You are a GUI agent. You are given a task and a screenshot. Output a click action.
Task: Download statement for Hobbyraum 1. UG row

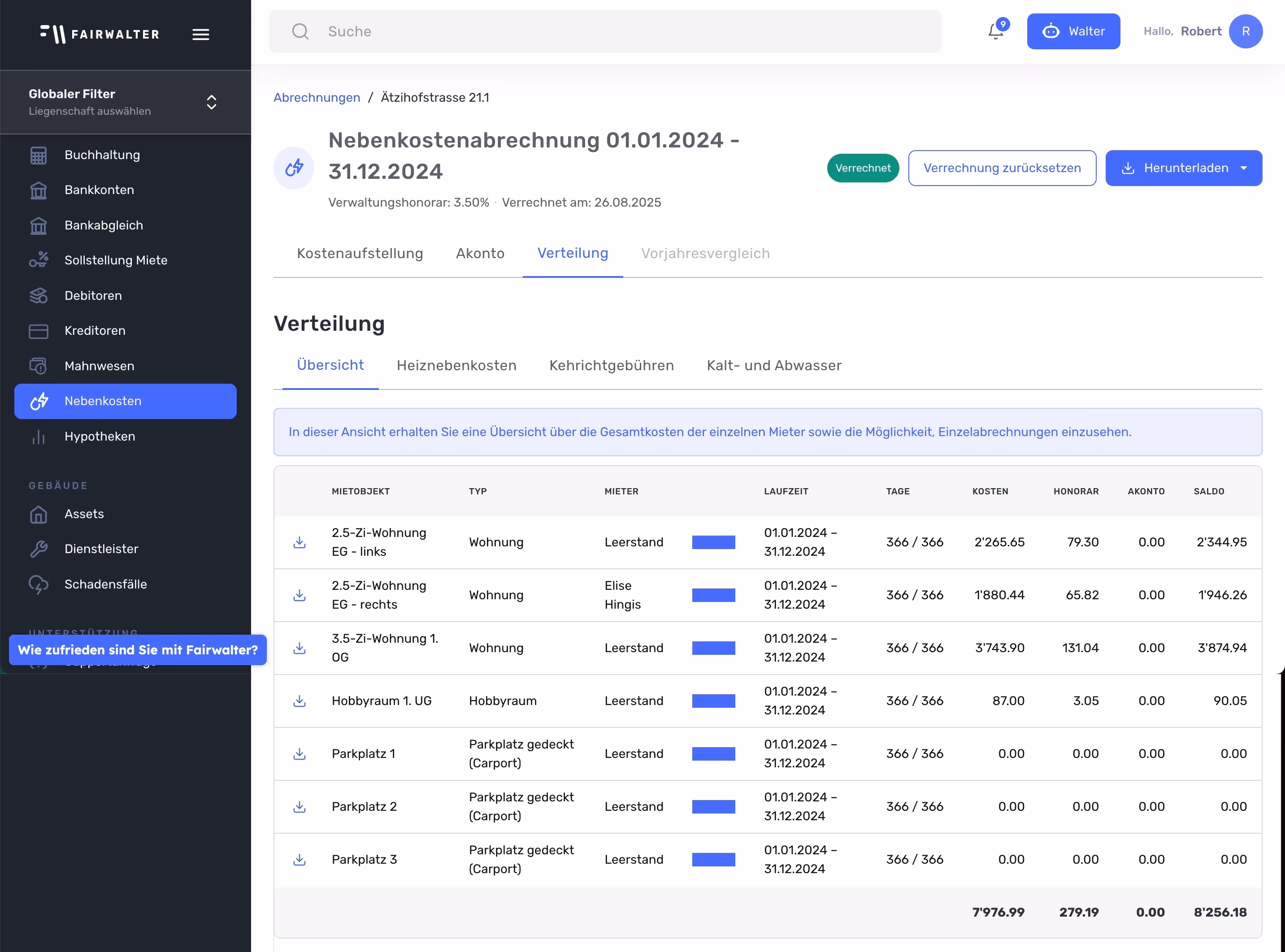[x=299, y=701]
